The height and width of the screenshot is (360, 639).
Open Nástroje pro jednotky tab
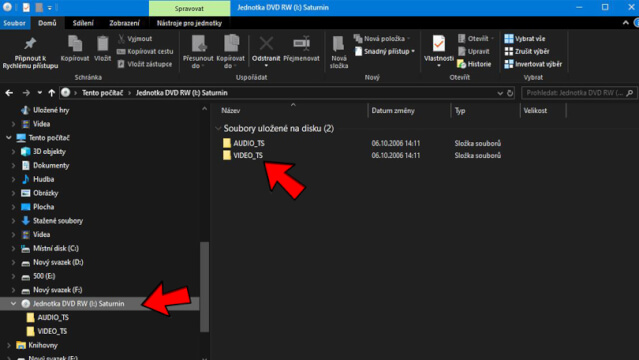(189, 23)
